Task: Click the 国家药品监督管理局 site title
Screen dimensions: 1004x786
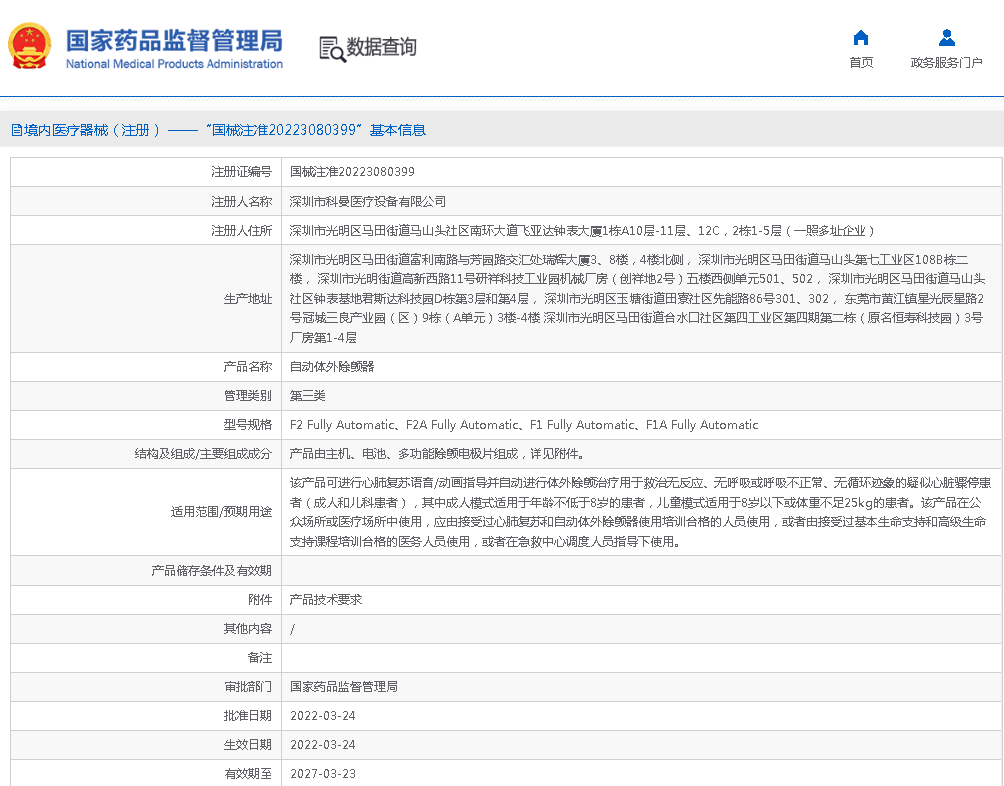Action: pos(174,40)
